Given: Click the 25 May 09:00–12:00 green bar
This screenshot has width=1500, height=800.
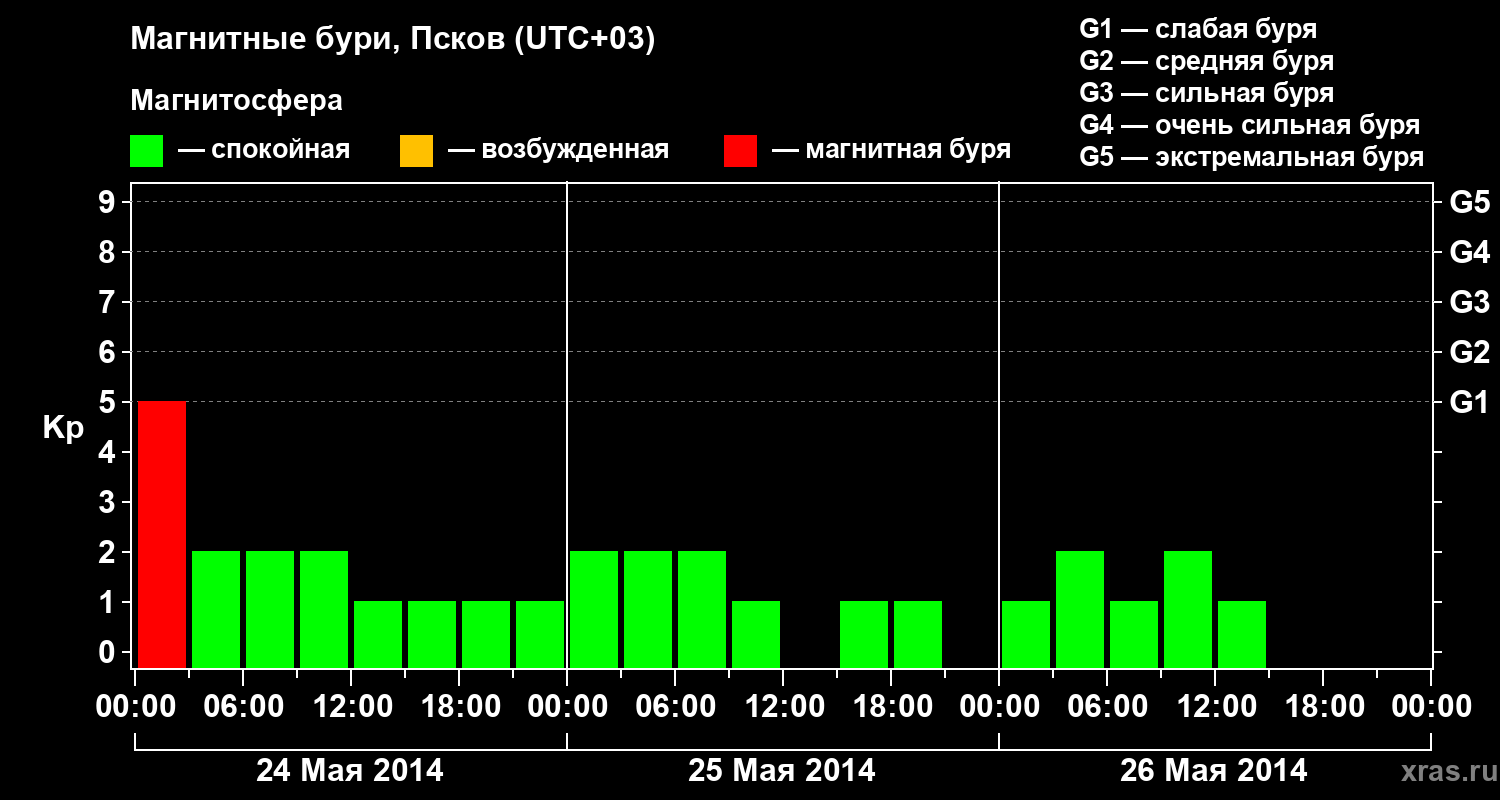Looking at the screenshot, I should (x=756, y=635).
